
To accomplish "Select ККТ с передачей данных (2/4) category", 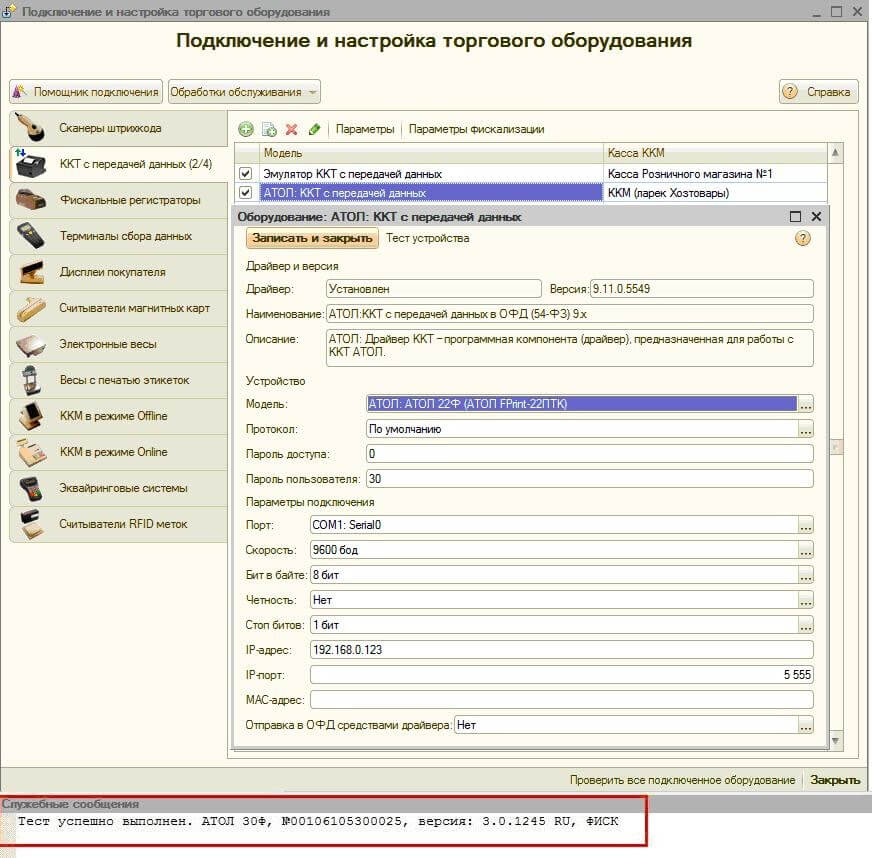I will click(118, 164).
